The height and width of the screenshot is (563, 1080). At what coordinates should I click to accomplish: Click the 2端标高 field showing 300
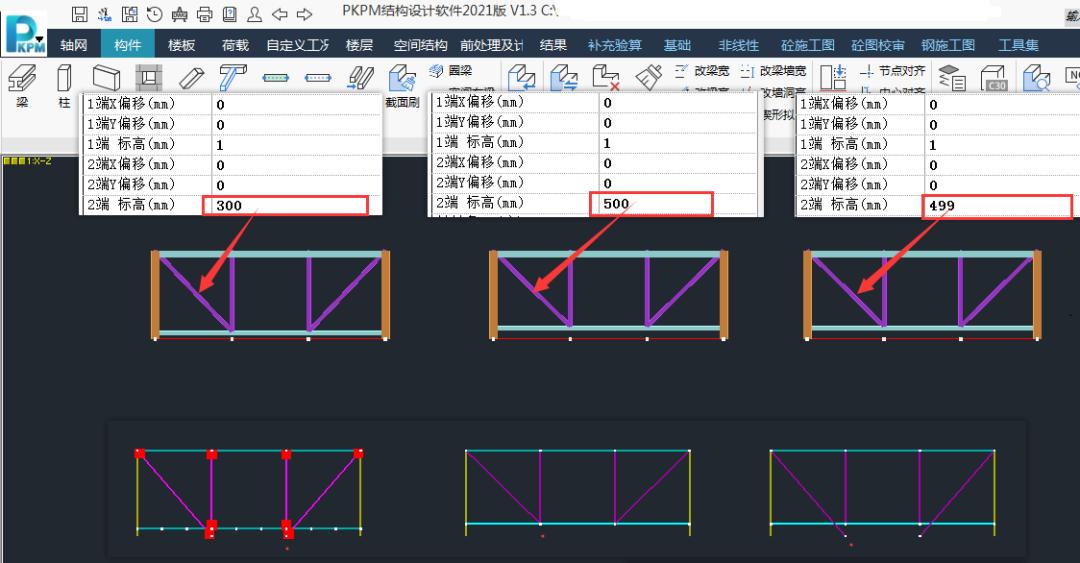point(285,205)
